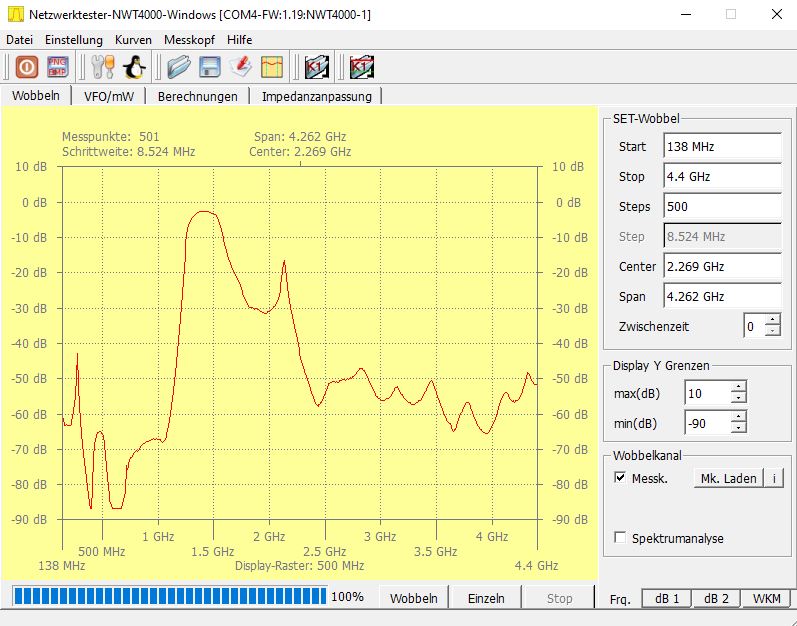
Task: Start sweep with the Wobbeln button
Action: tap(414, 598)
